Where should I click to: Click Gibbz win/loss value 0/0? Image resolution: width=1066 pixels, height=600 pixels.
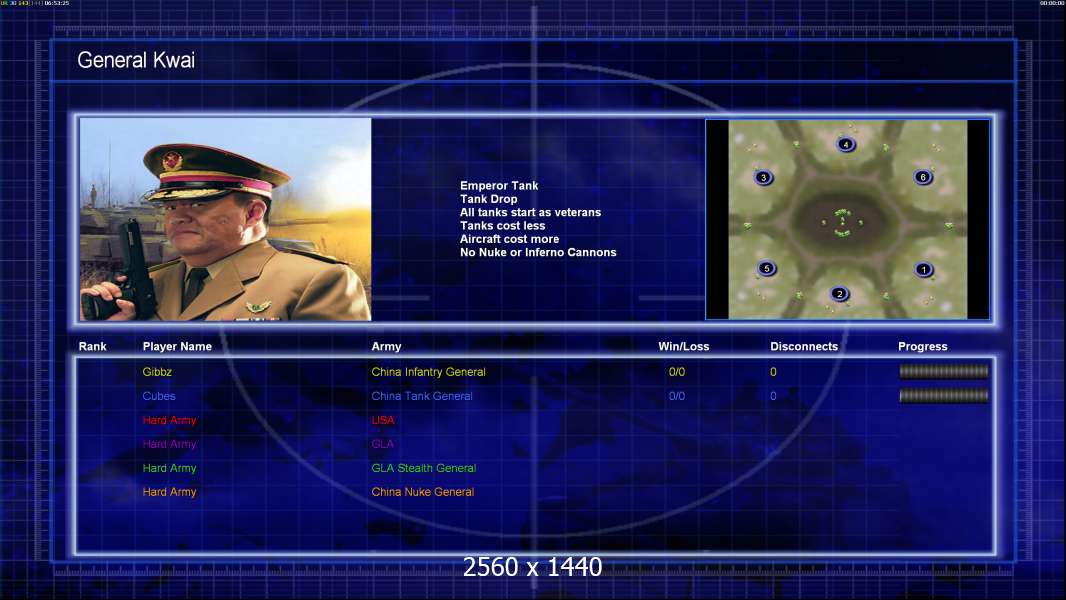tap(676, 372)
